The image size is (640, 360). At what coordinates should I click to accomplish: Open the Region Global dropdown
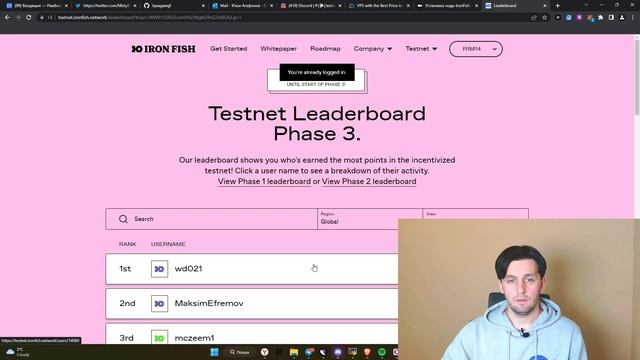pos(370,219)
